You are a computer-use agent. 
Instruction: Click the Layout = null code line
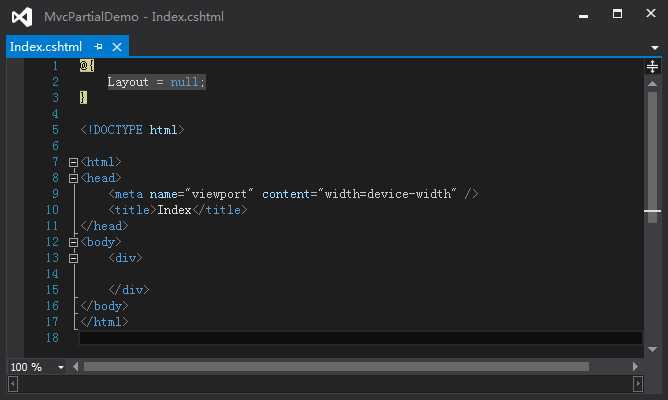(x=156, y=82)
